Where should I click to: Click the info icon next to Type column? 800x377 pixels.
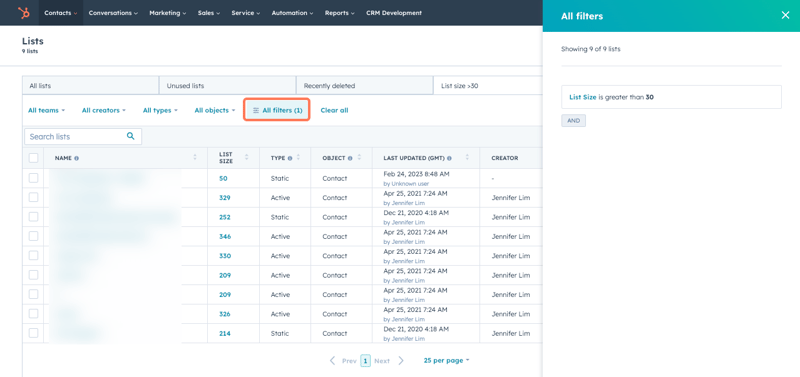coord(290,158)
